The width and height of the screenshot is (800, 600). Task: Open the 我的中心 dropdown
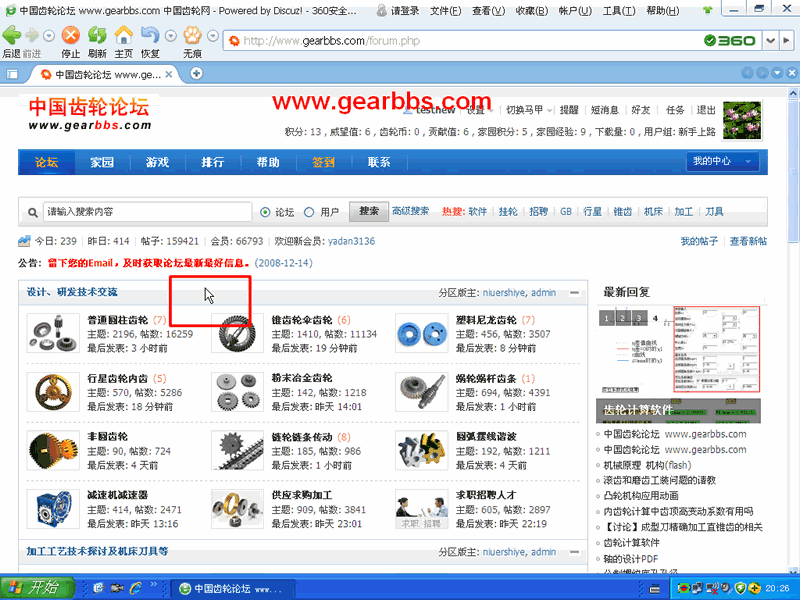click(722, 162)
